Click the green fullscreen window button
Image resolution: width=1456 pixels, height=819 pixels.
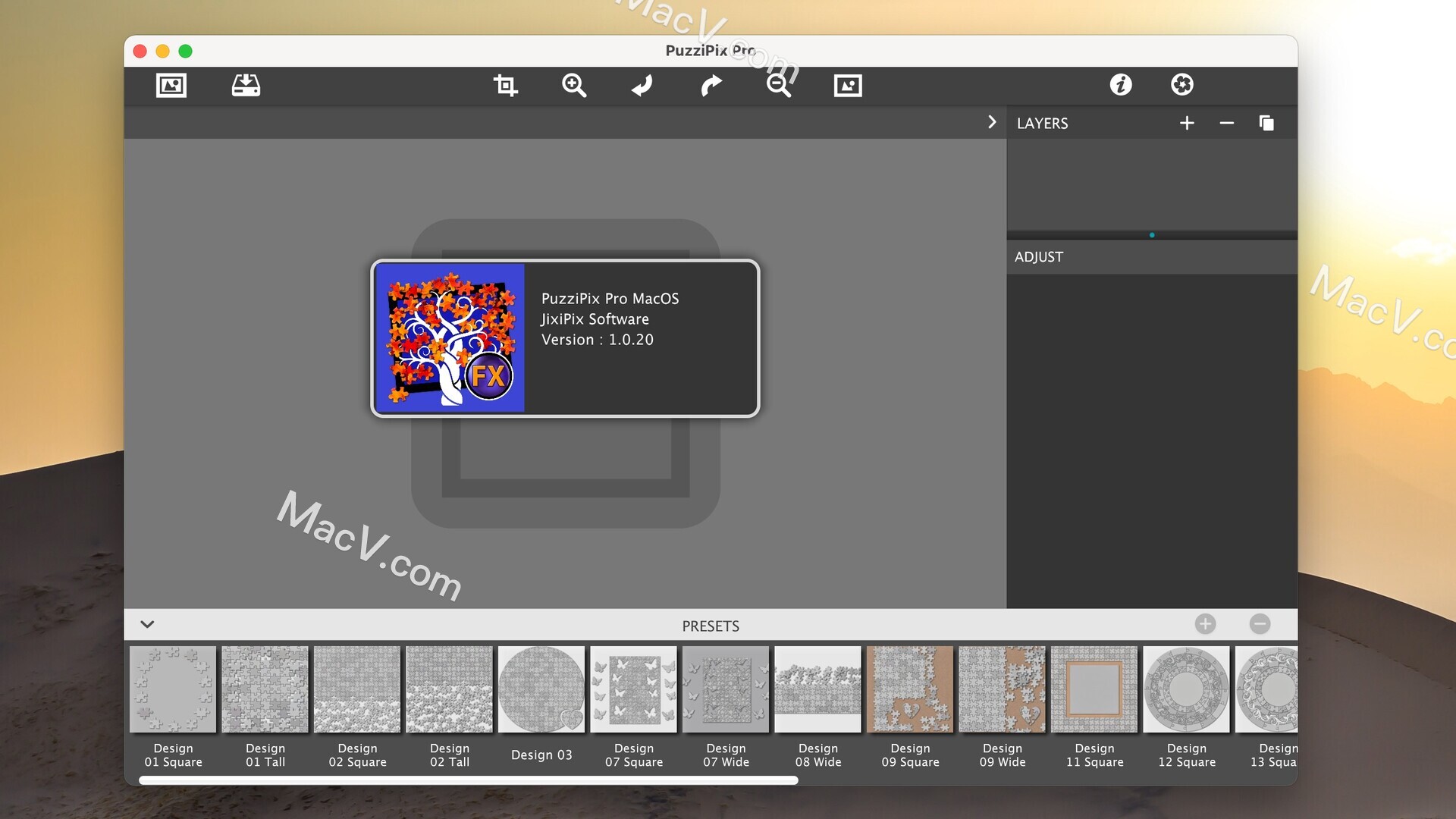185,51
